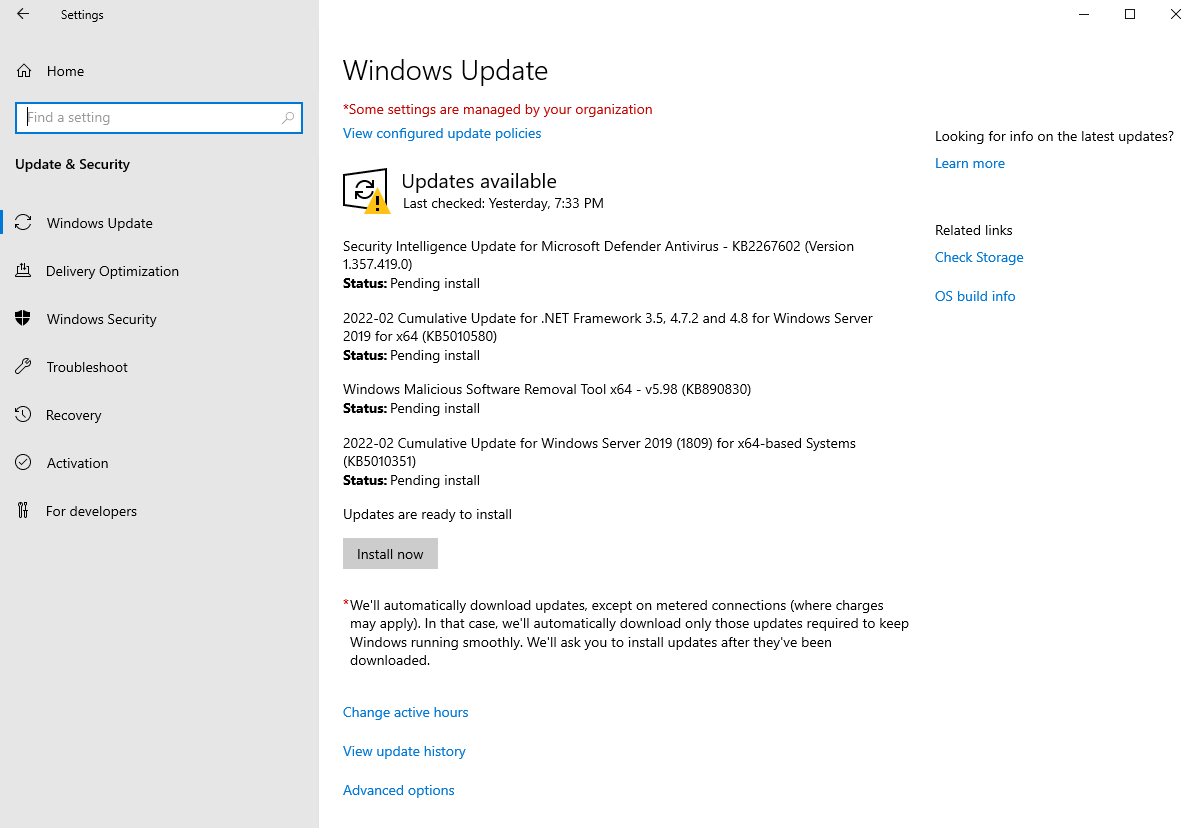Viewport: 1198px width, 828px height.
Task: Click the 'Updates are ready to install' text
Action: point(427,515)
